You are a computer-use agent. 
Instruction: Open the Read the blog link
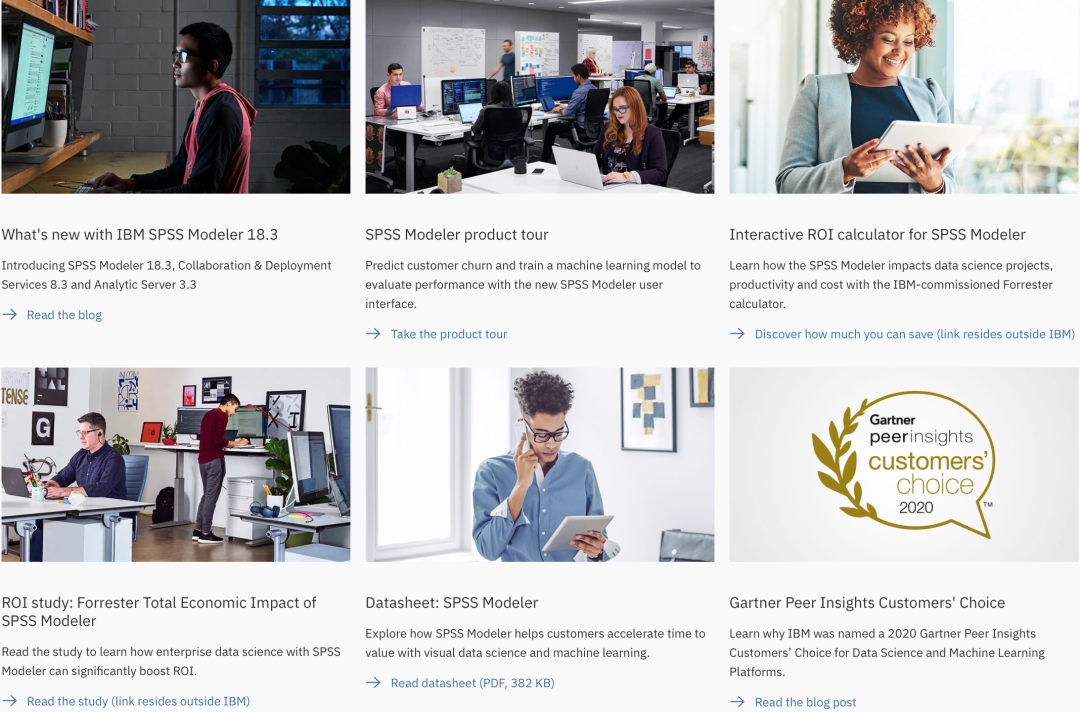[64, 315]
